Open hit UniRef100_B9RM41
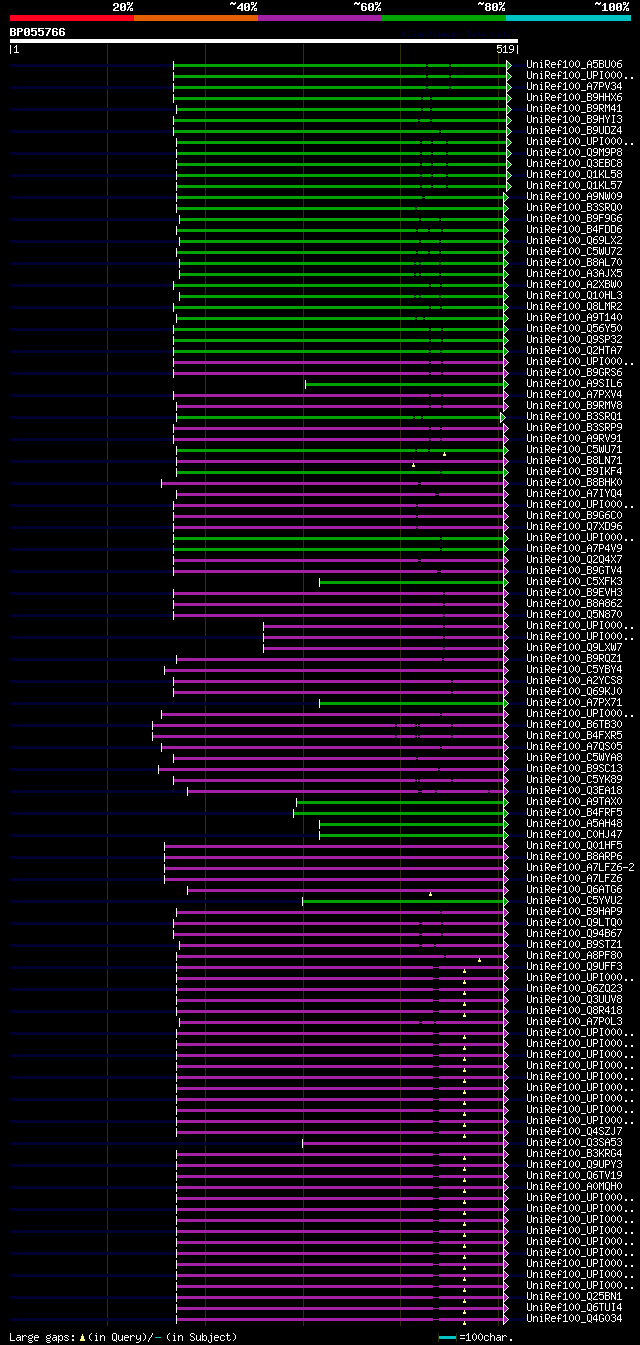This screenshot has height=1345, width=640. click(574, 108)
